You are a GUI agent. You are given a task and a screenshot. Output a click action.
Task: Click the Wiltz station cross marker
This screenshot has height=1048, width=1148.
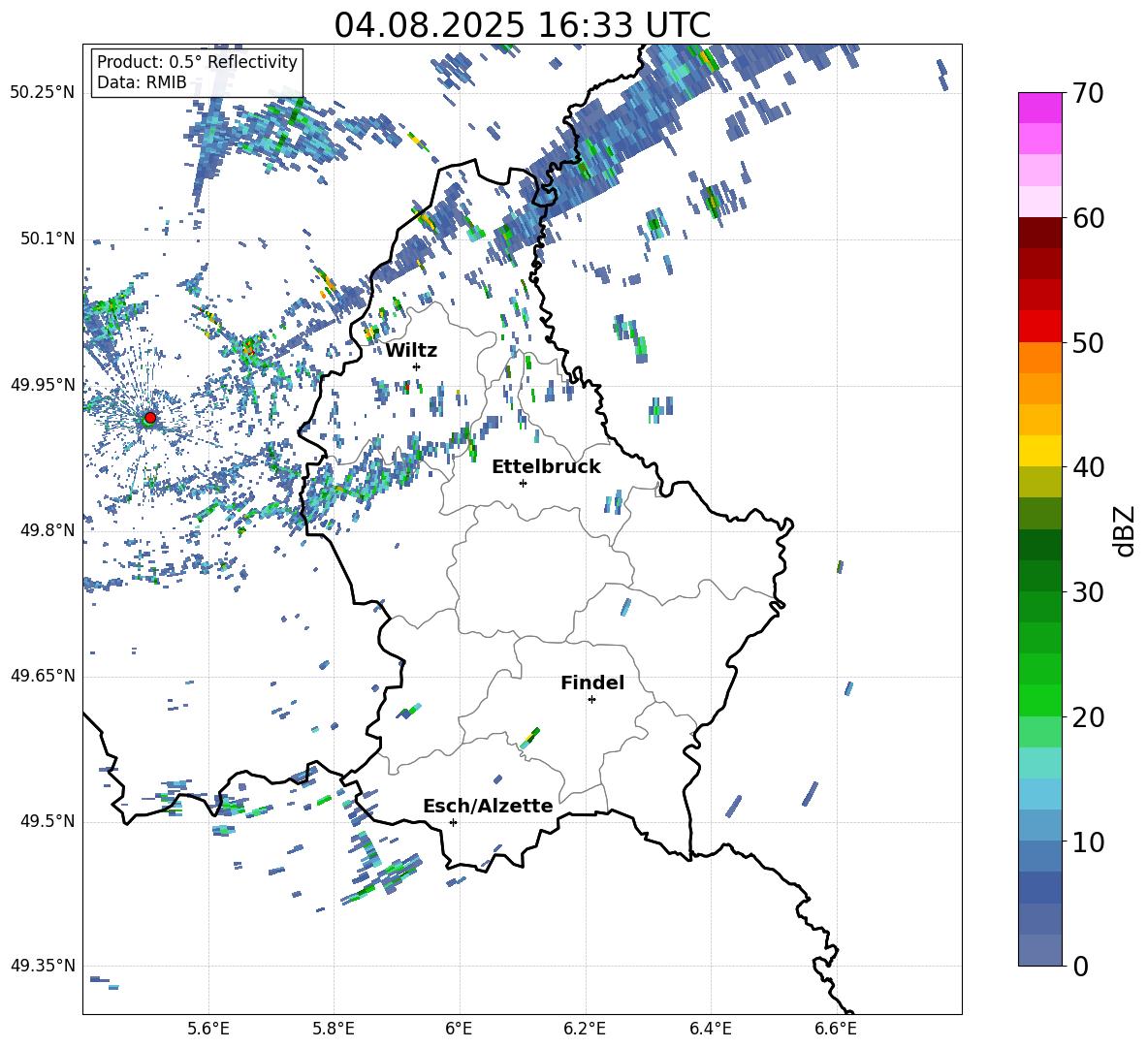coord(417,366)
